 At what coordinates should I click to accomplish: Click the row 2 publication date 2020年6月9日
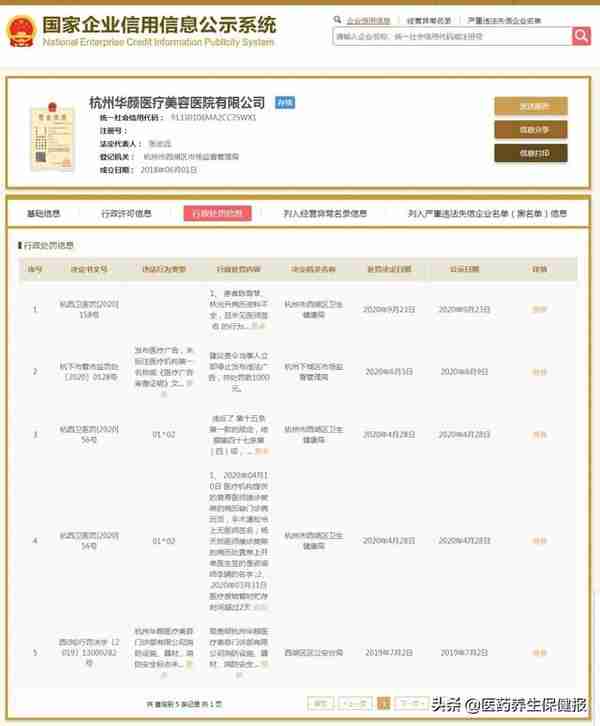pos(464,372)
